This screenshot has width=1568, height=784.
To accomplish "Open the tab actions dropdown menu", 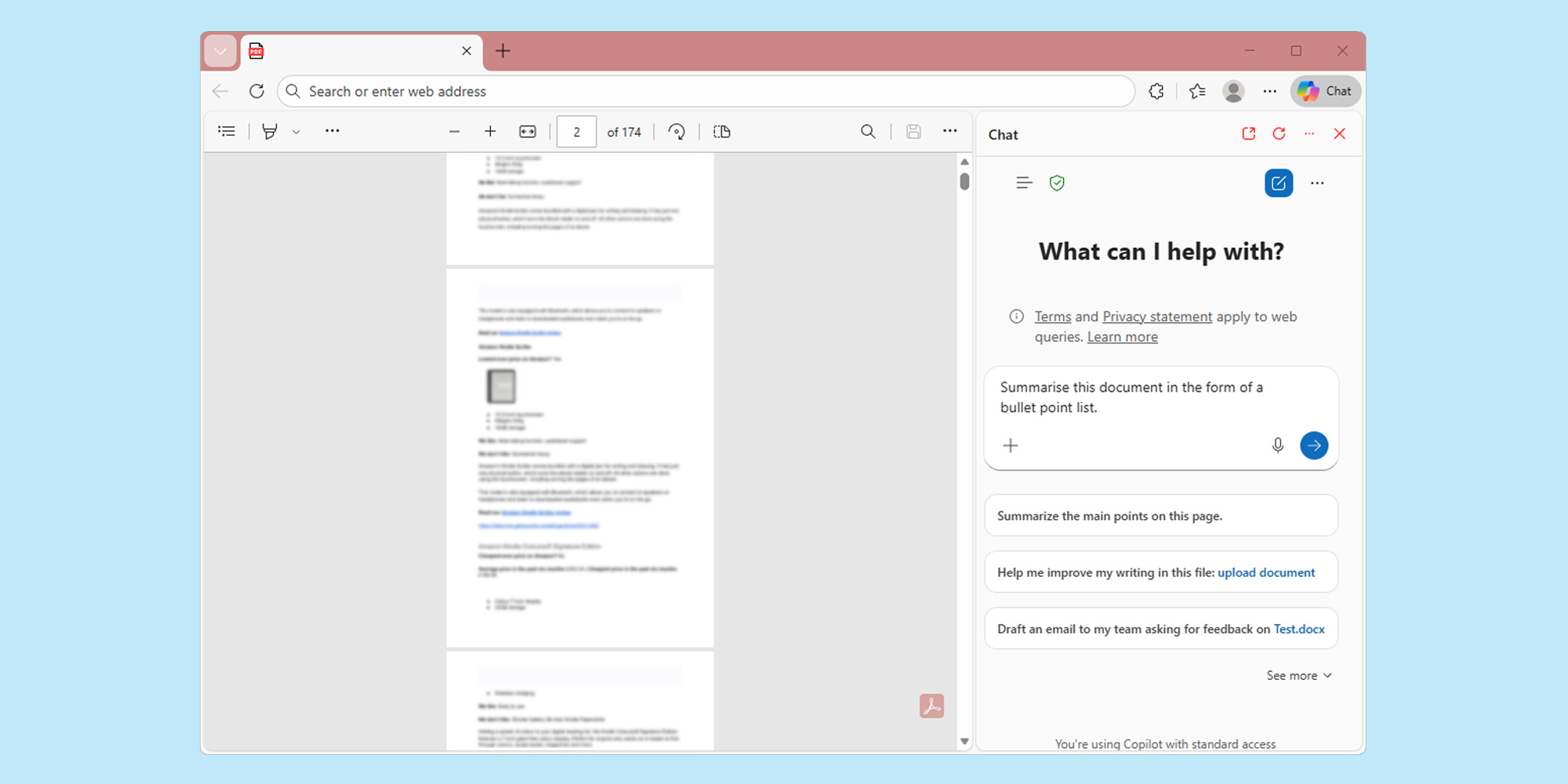I will click(x=220, y=51).
